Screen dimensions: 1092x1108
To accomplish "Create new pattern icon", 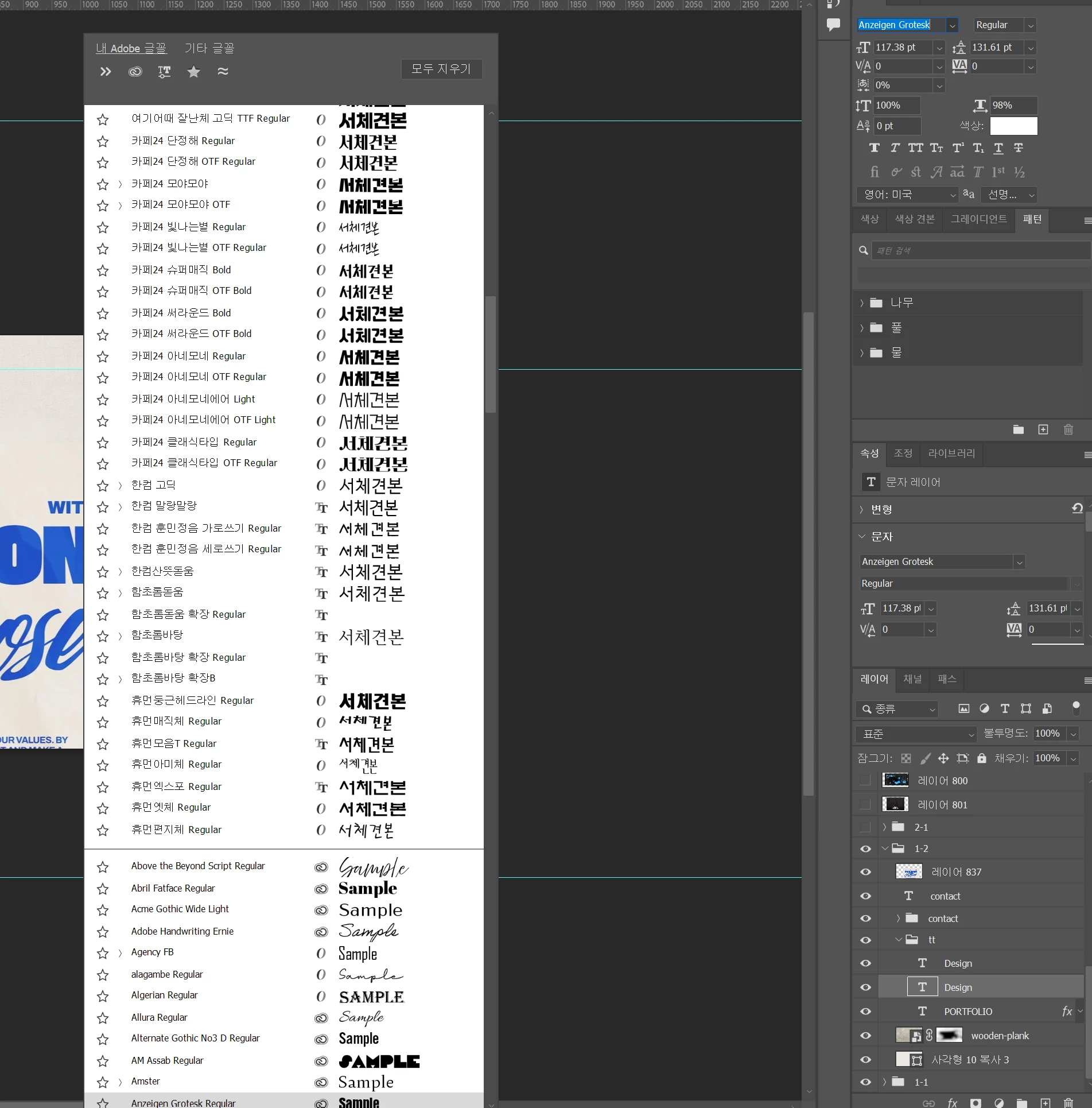I will click(x=1043, y=429).
